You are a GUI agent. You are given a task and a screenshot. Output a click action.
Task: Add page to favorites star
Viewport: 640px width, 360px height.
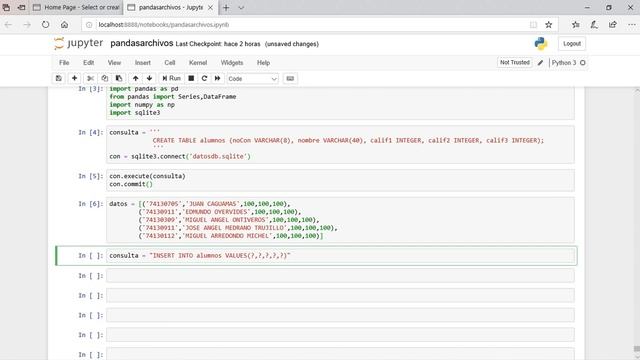click(549, 25)
